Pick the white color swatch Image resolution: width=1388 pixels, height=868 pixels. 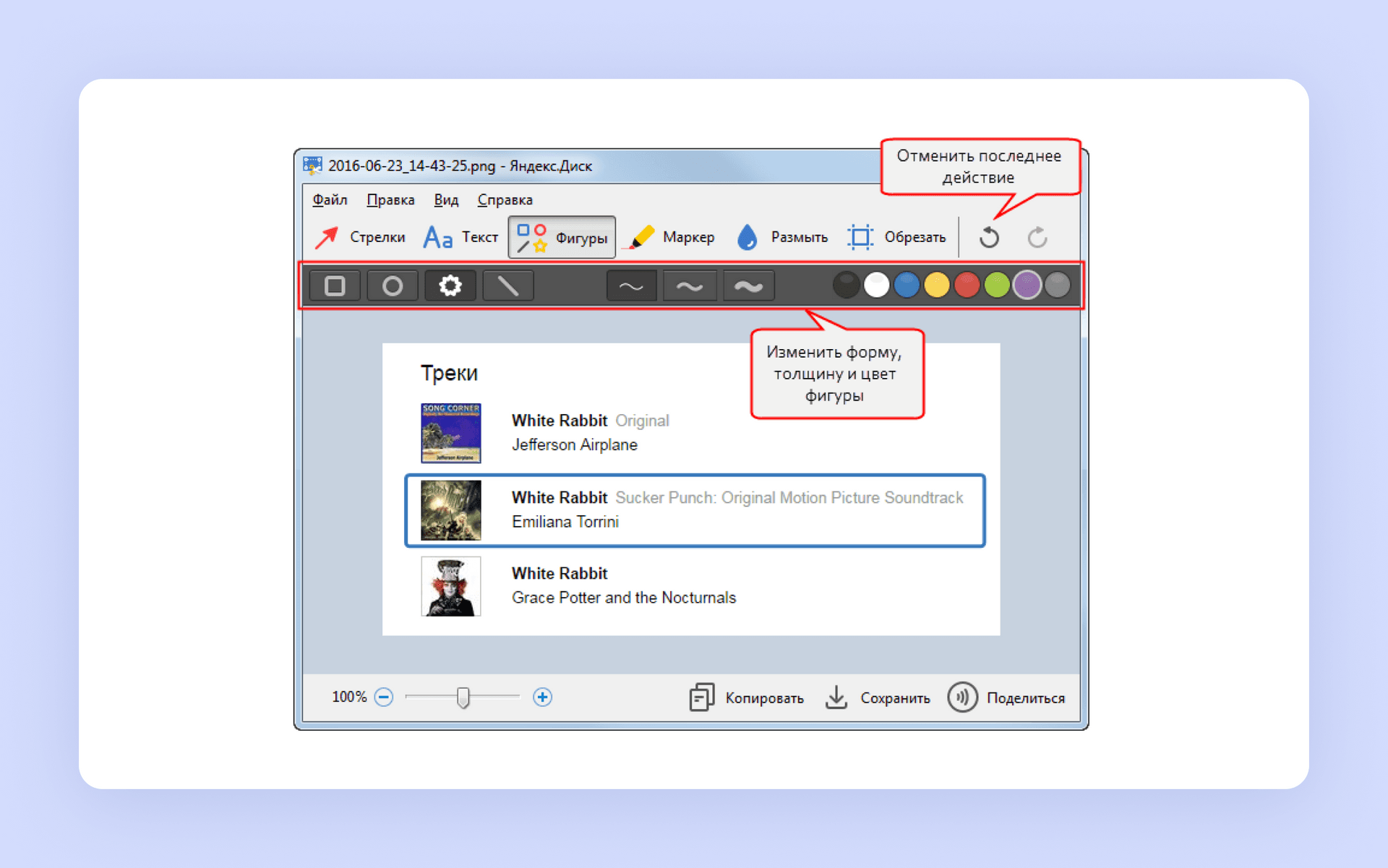coord(876,285)
